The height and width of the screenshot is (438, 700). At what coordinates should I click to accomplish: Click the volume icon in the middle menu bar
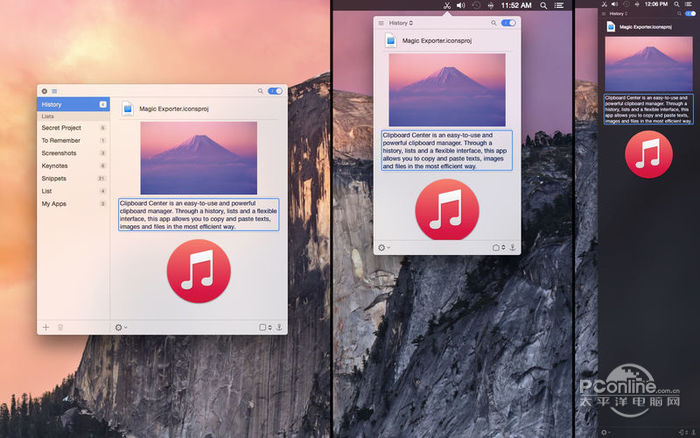[x=460, y=6]
